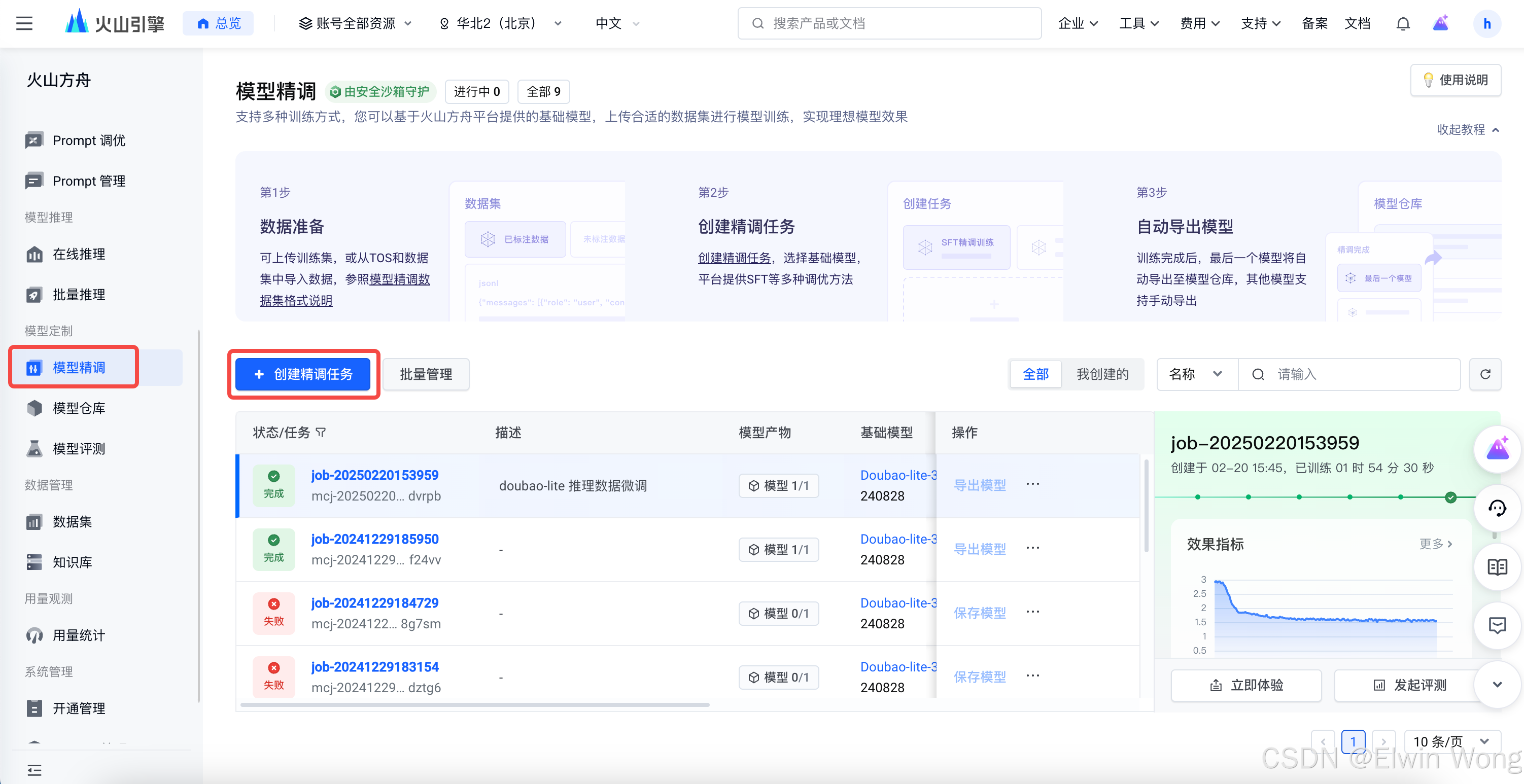This screenshot has height=784, width=1524.
Task: Click the status filter funnel icon
Action: coord(321,433)
